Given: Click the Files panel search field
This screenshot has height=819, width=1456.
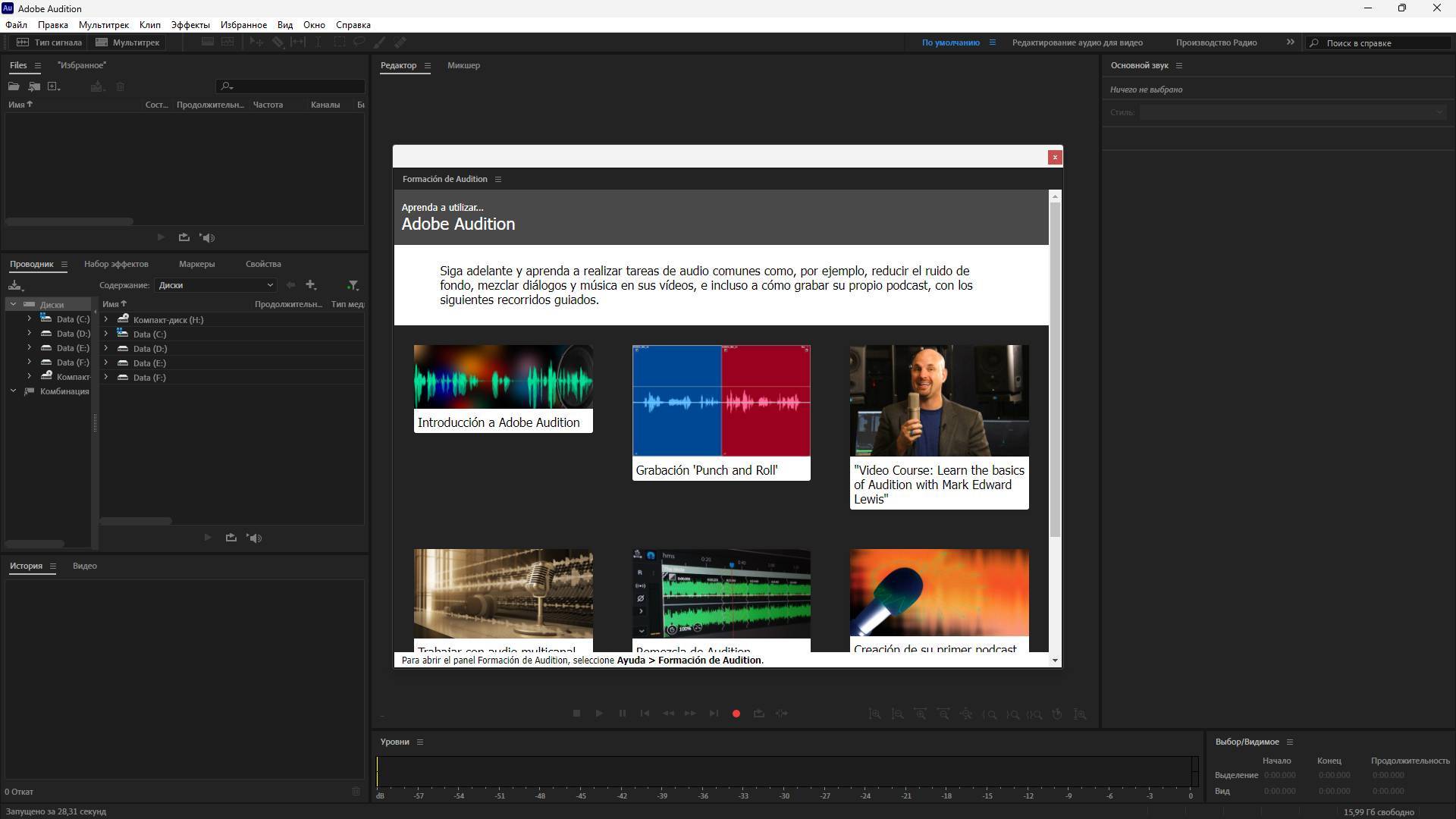Looking at the screenshot, I should 290,86.
